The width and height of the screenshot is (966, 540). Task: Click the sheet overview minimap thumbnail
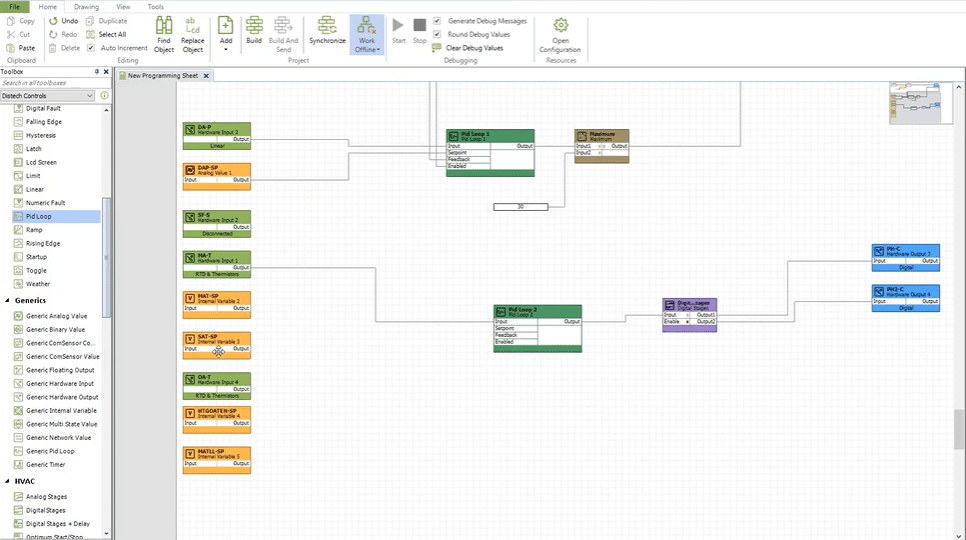coord(916,103)
